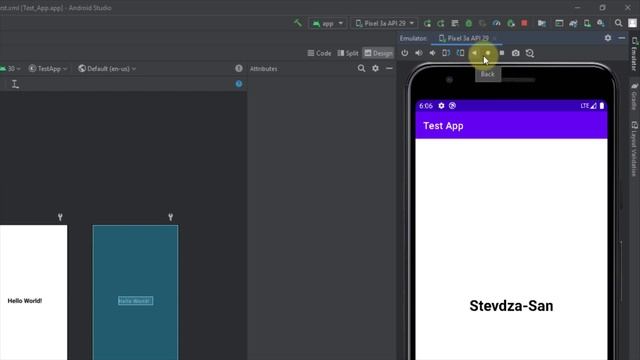Screen dimensions: 640x360
Task: Click the emulator zoom magnifier icon
Action: click(530, 53)
